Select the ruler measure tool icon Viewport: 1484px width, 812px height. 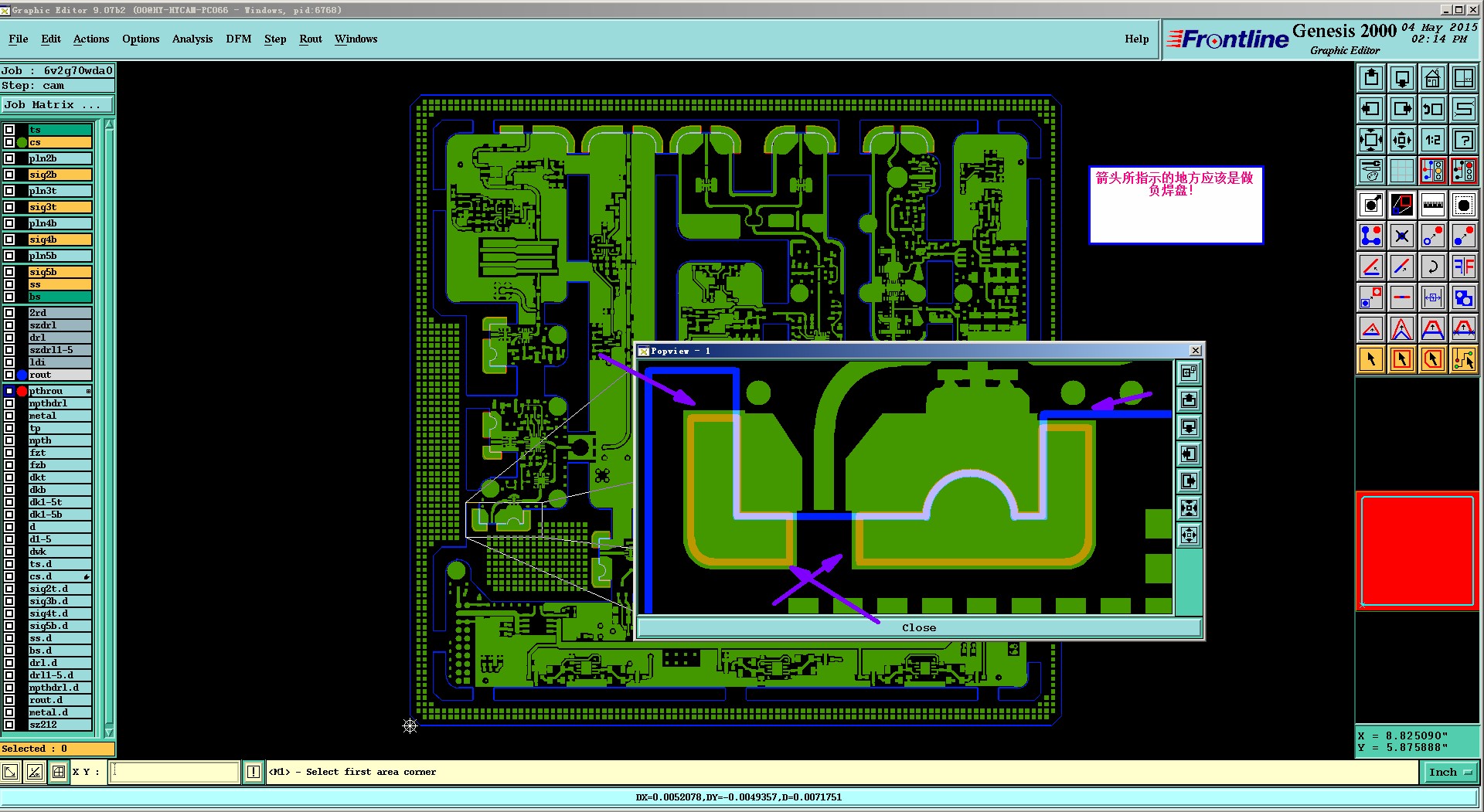[1432, 205]
